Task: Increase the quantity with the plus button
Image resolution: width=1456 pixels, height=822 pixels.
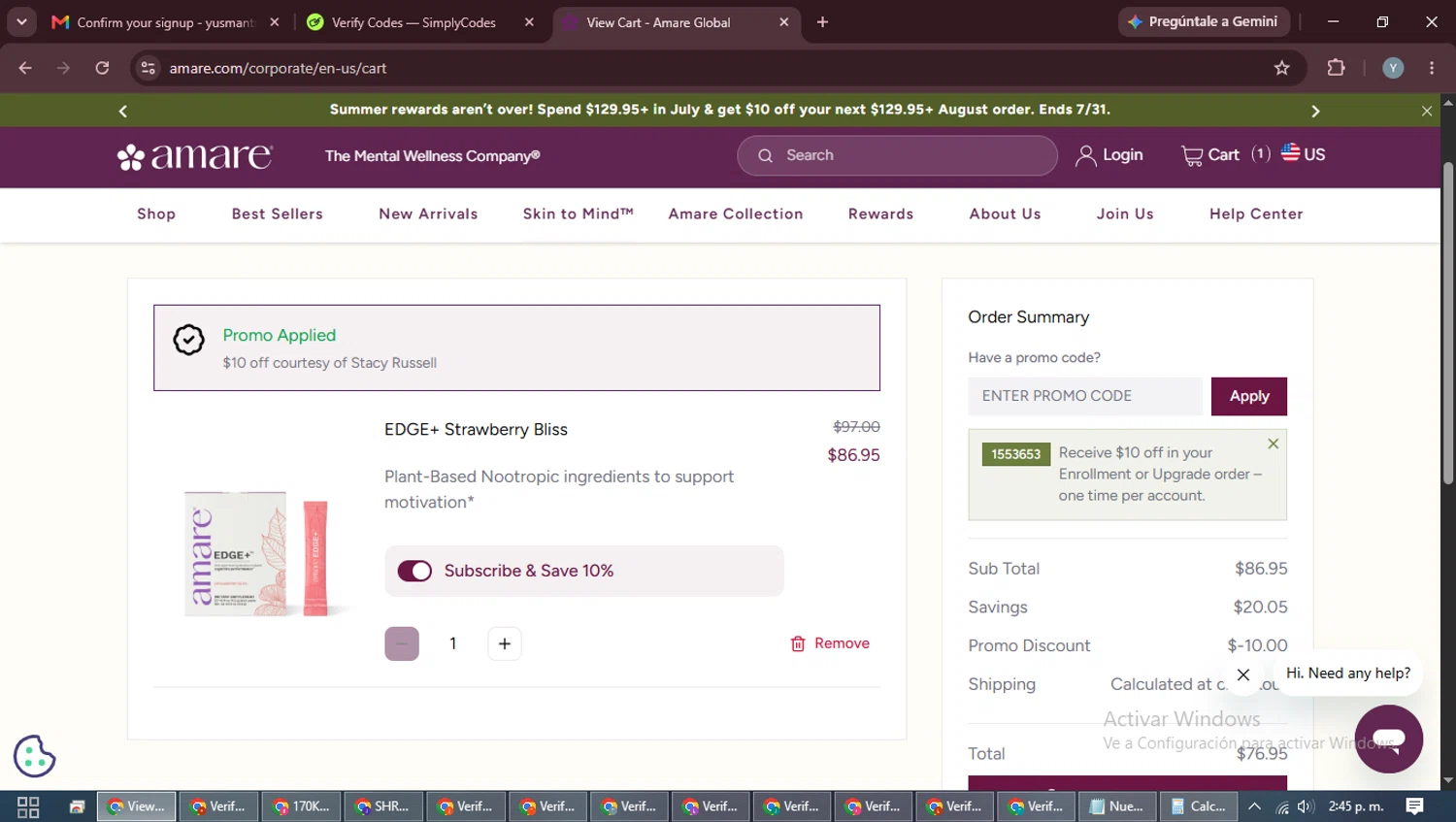Action: coord(505,643)
